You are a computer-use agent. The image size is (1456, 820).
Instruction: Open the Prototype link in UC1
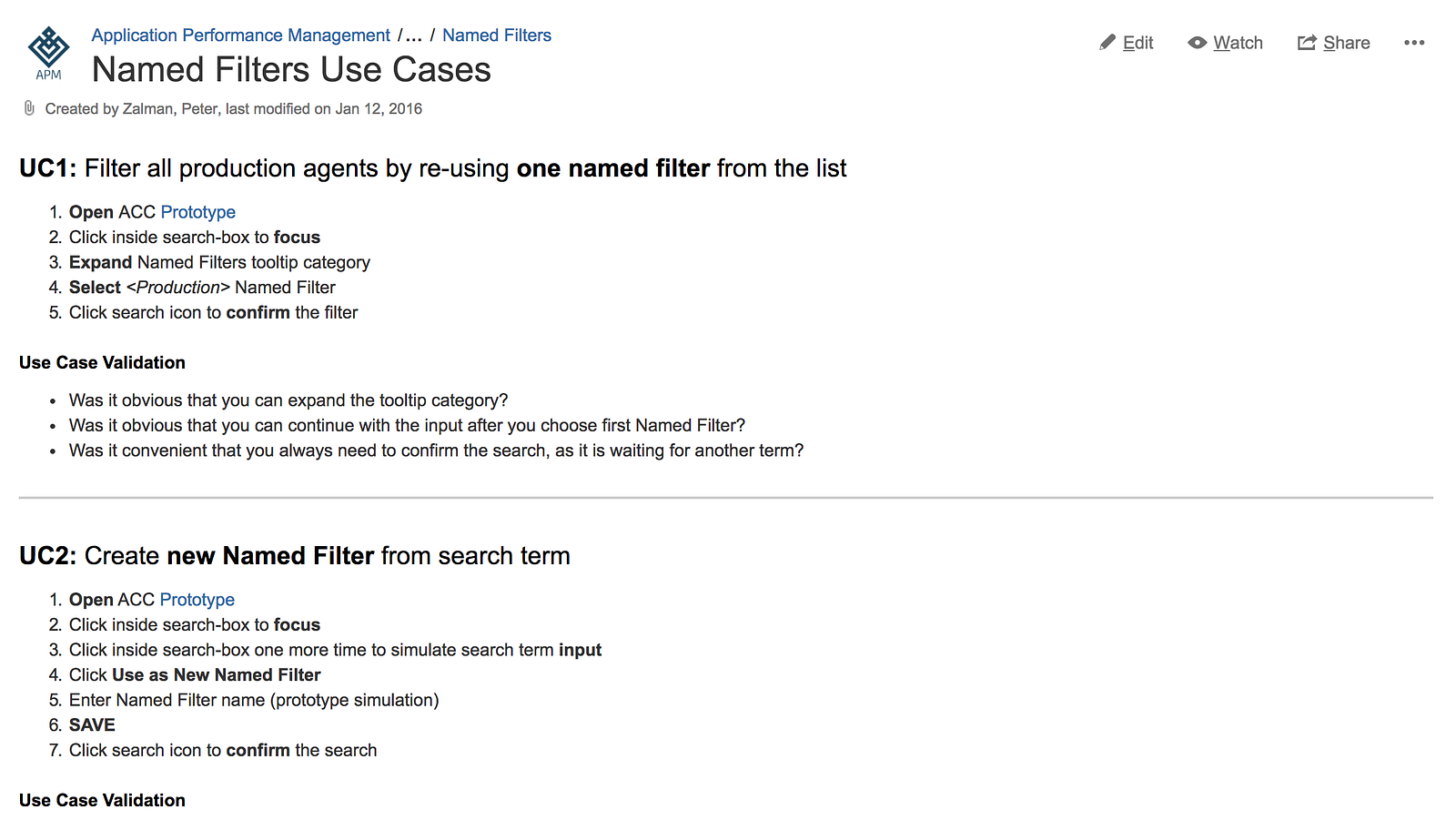[197, 212]
